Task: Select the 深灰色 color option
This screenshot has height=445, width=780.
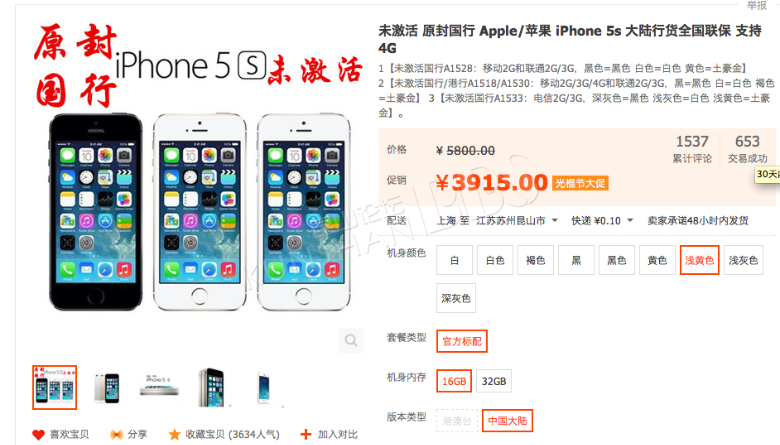Action: (456, 298)
